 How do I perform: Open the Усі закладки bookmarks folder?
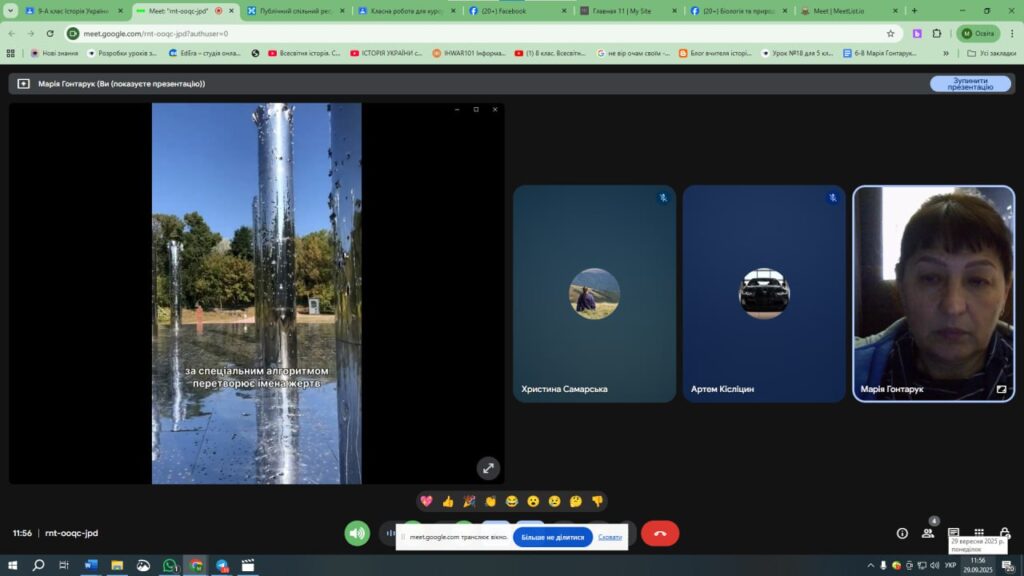point(991,53)
